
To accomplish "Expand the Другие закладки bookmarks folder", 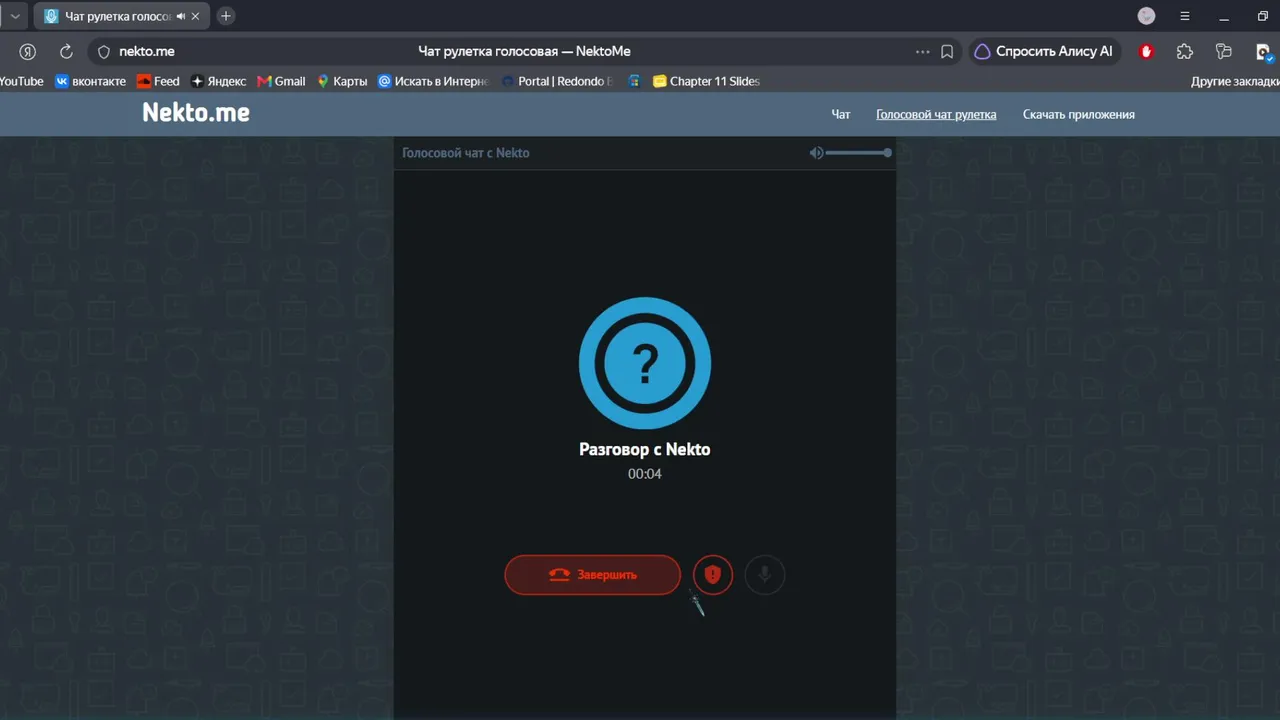I will click(1235, 81).
